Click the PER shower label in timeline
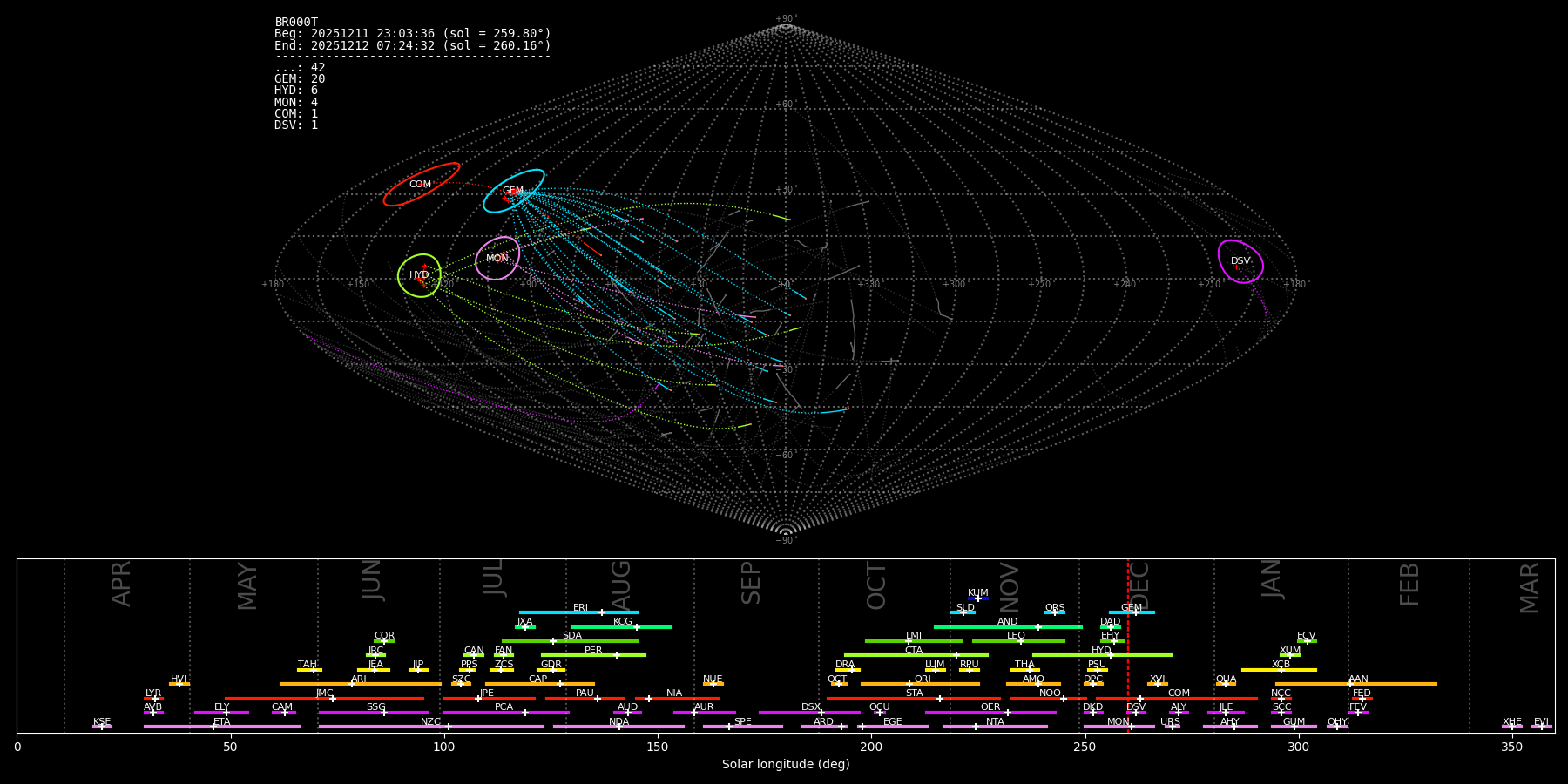Viewport: 1568px width, 784px height. coord(593,650)
